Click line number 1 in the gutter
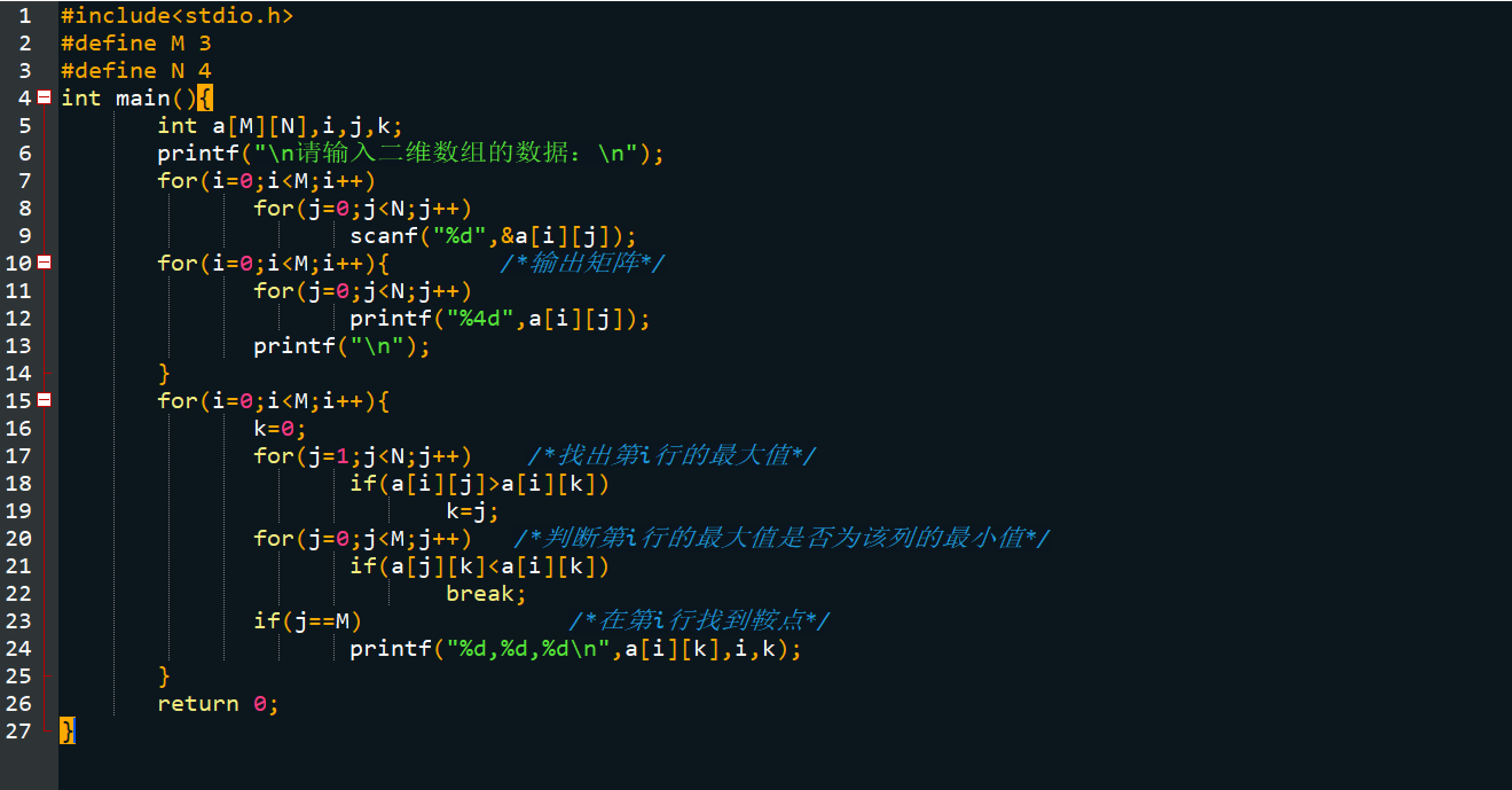 (x=25, y=16)
